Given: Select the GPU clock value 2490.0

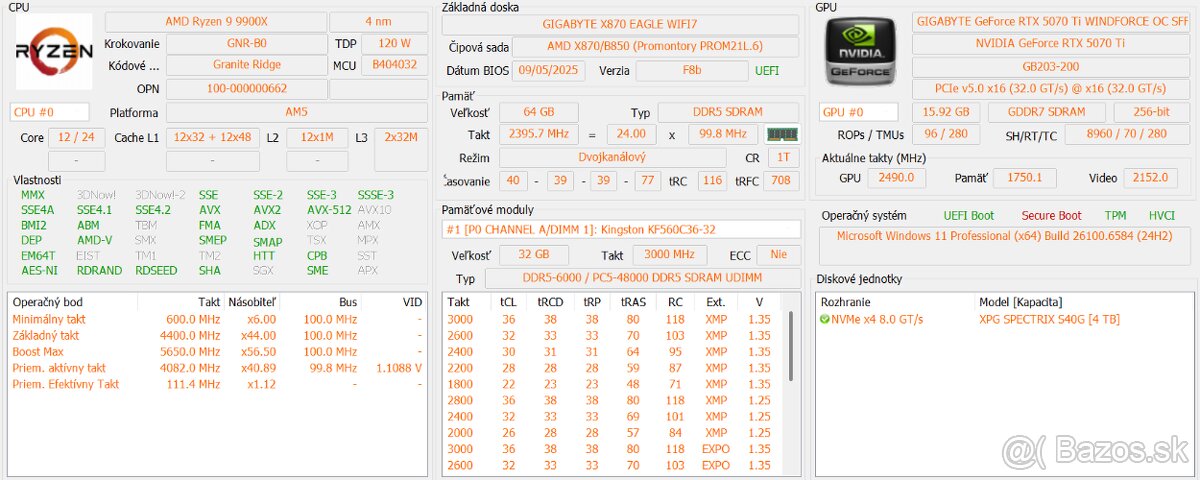Looking at the screenshot, I should (896, 178).
